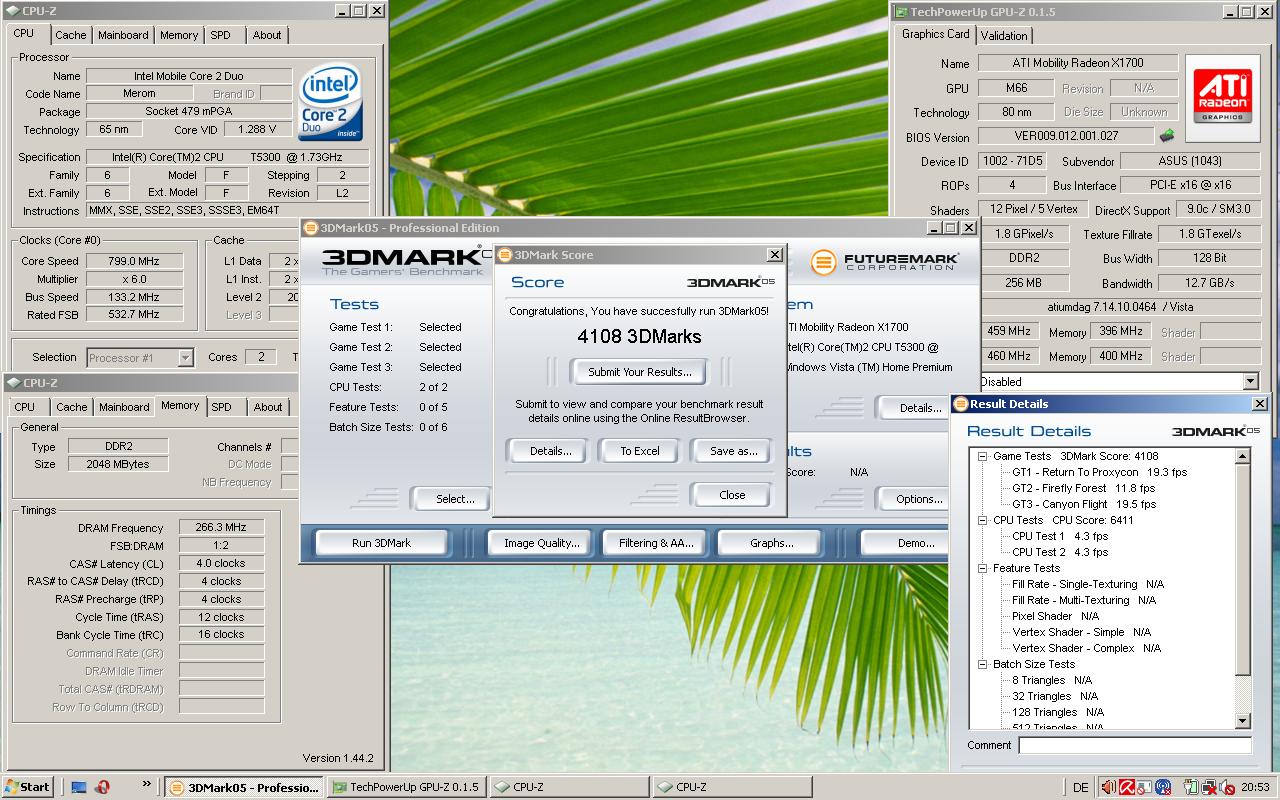Export score with To Excel button
1280x800 pixels.
[x=640, y=451]
